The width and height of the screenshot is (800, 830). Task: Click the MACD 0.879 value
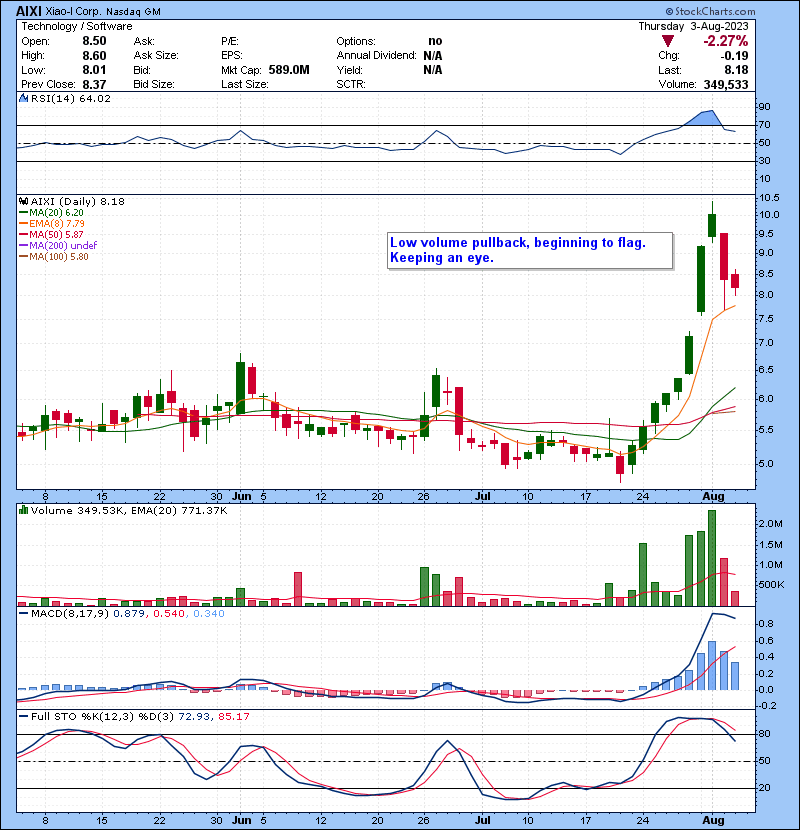point(131,614)
